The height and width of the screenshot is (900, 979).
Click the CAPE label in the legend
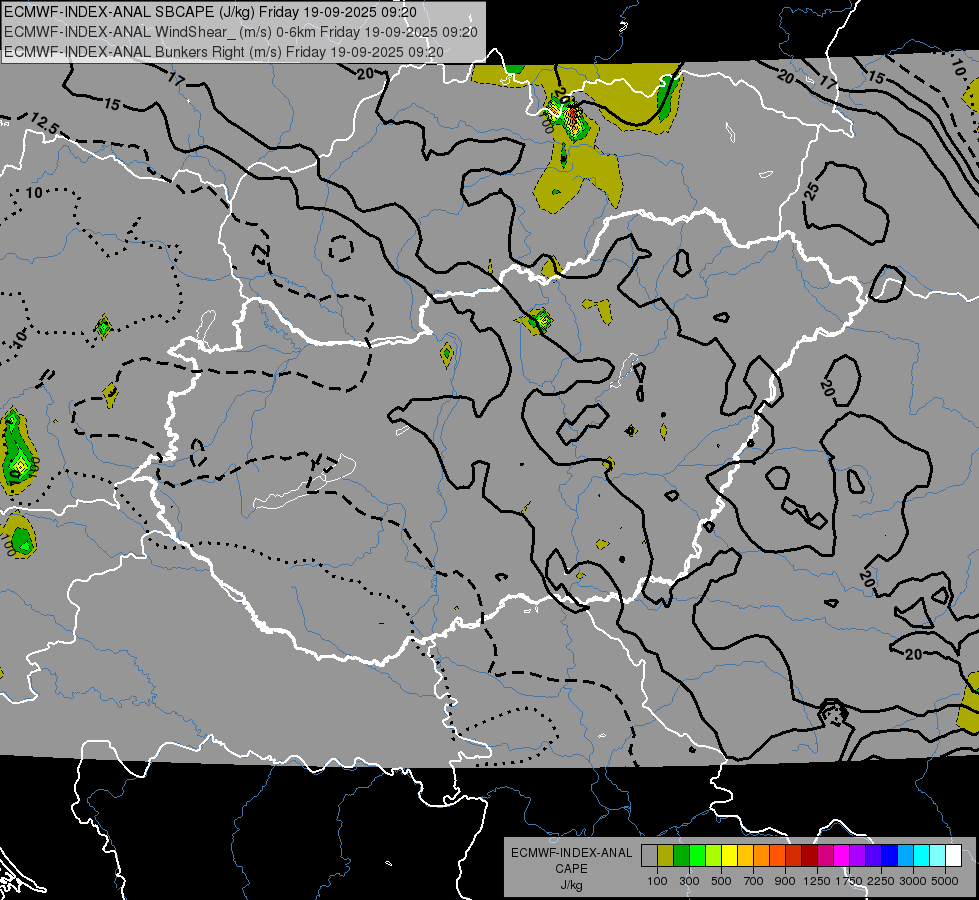pos(571,868)
